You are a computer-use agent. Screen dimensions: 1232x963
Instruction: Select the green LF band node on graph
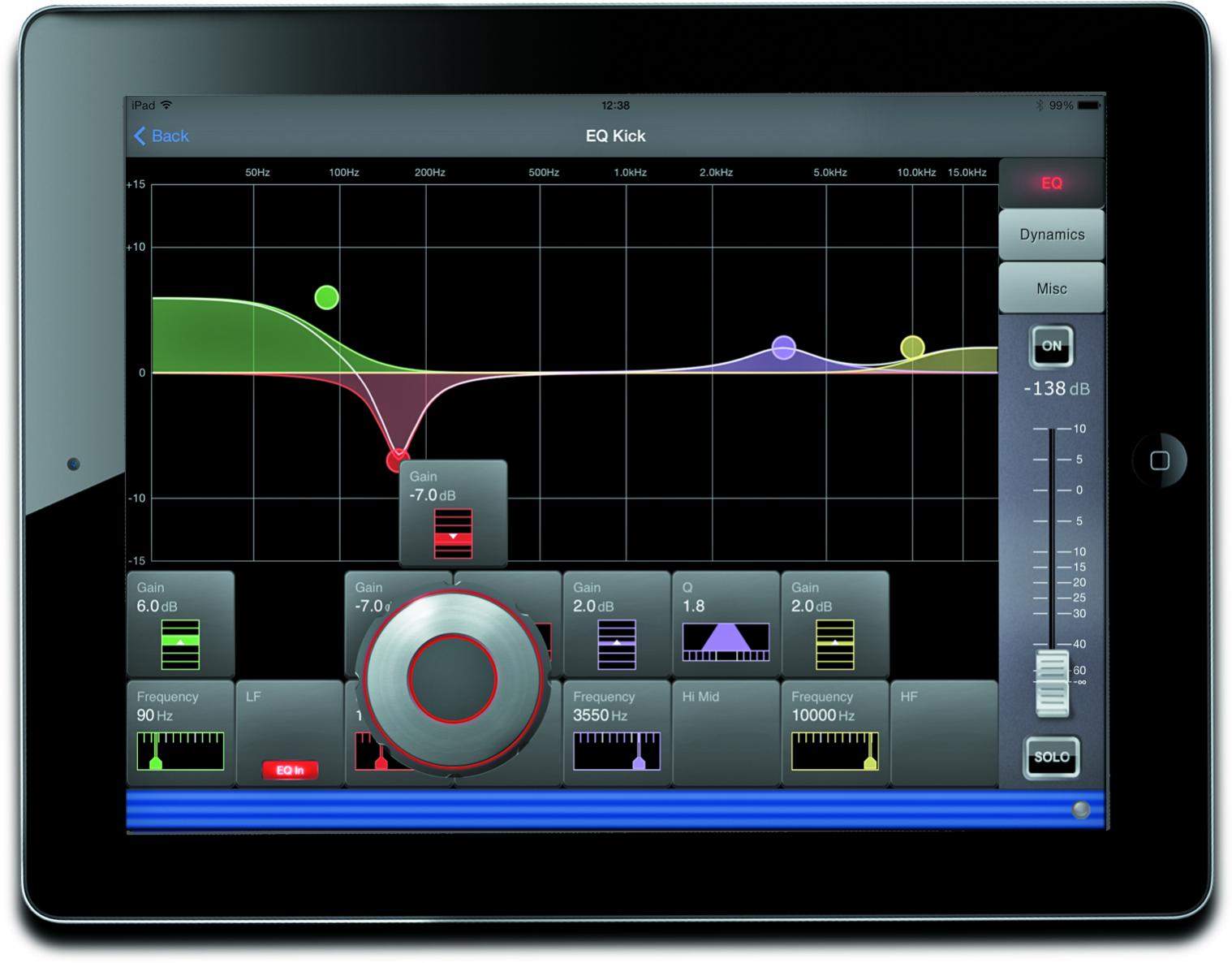[x=326, y=297]
